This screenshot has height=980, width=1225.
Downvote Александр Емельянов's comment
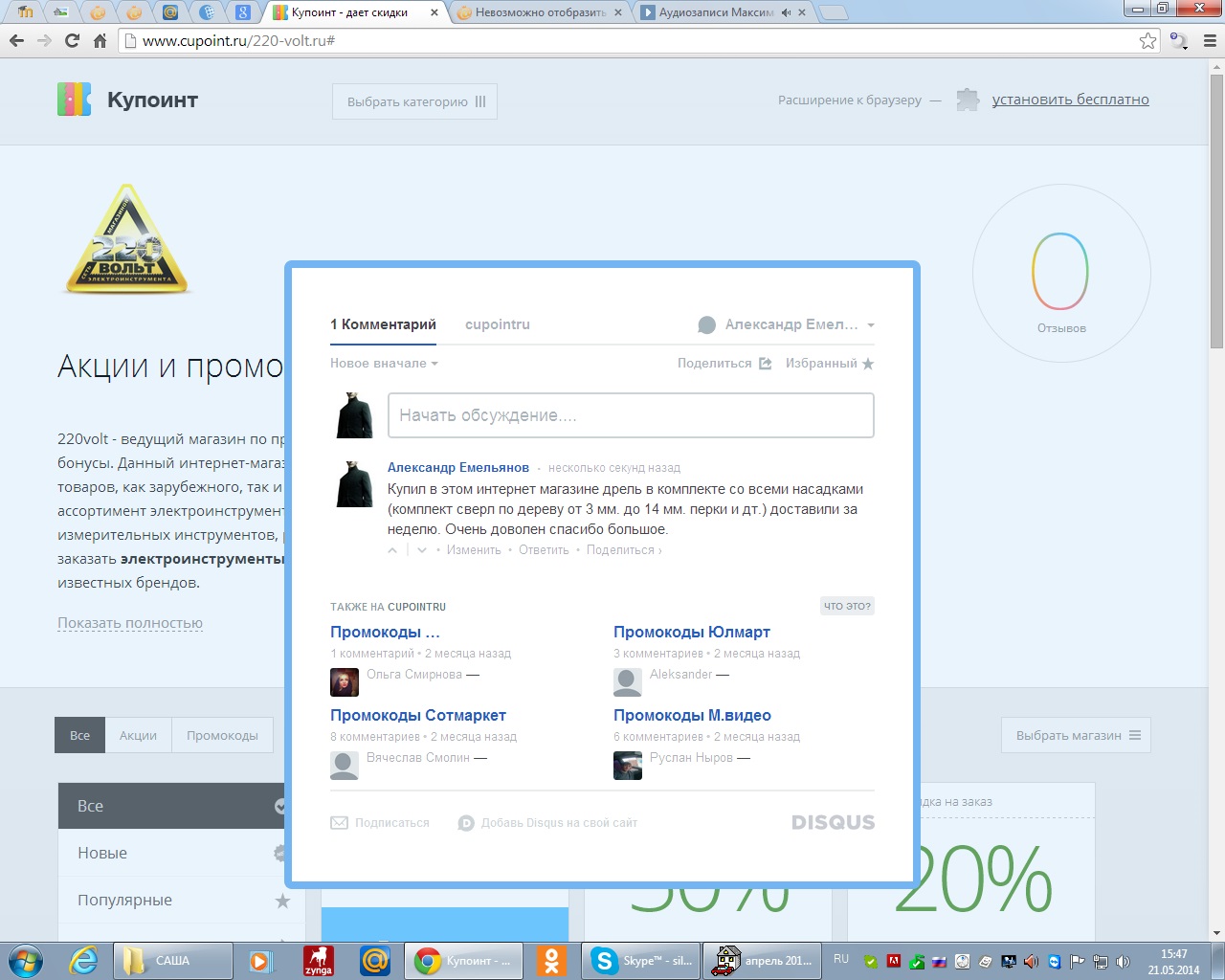pos(422,550)
